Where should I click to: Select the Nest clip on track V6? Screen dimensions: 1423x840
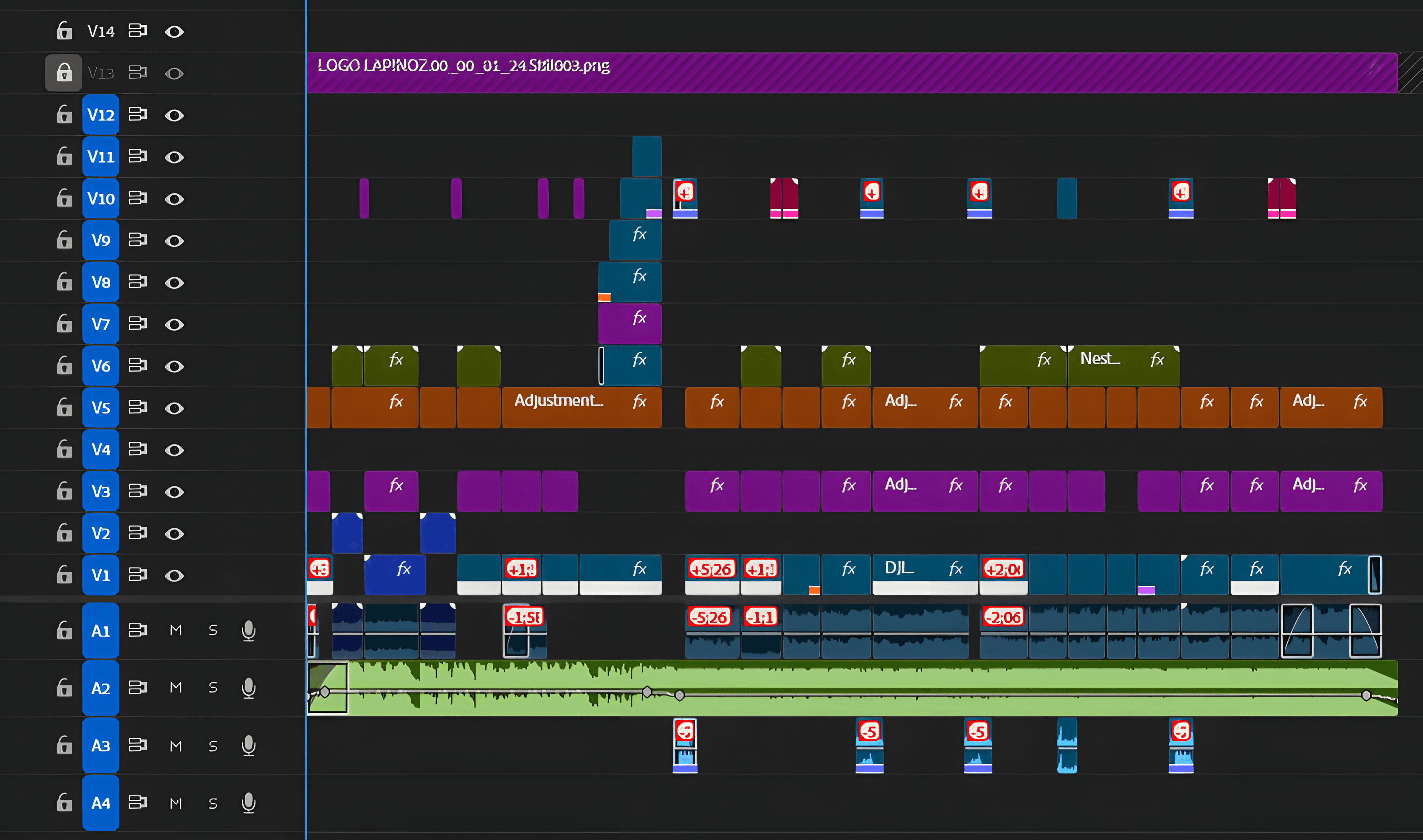coord(1123,366)
